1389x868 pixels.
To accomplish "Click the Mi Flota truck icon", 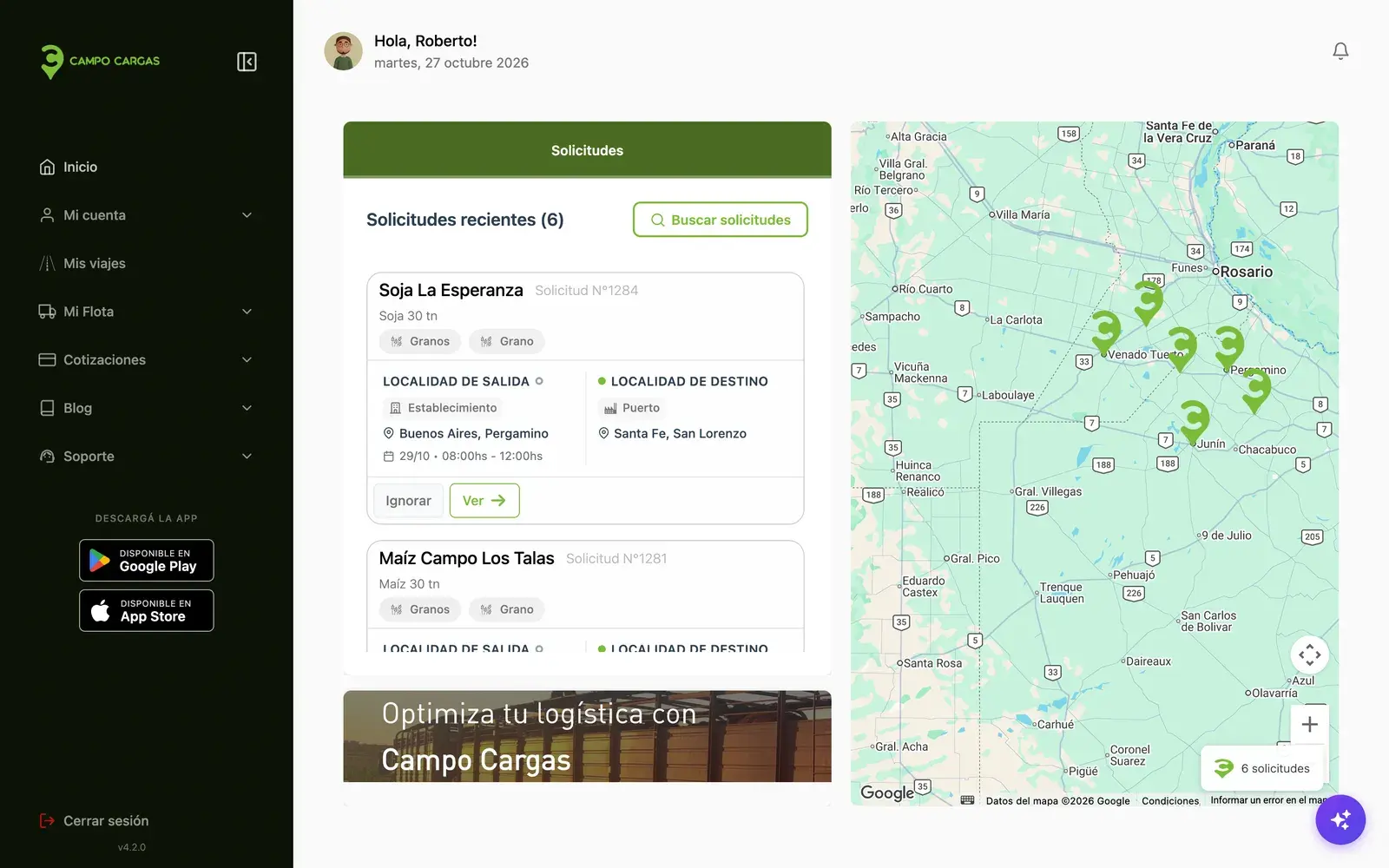I will pyautogui.click(x=47, y=312).
